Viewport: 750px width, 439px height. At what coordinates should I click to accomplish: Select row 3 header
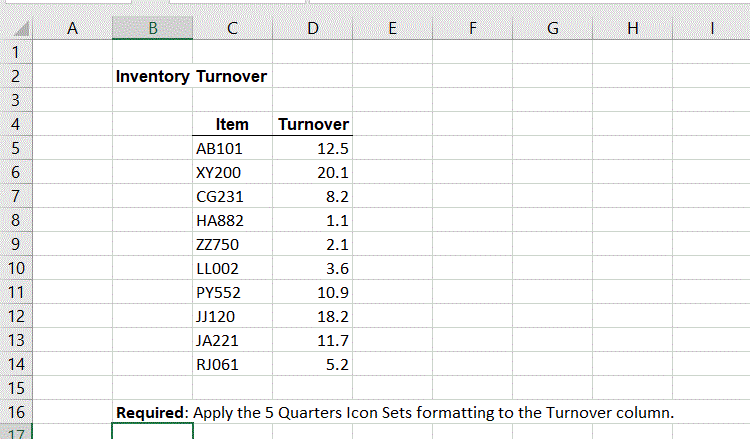(16, 99)
